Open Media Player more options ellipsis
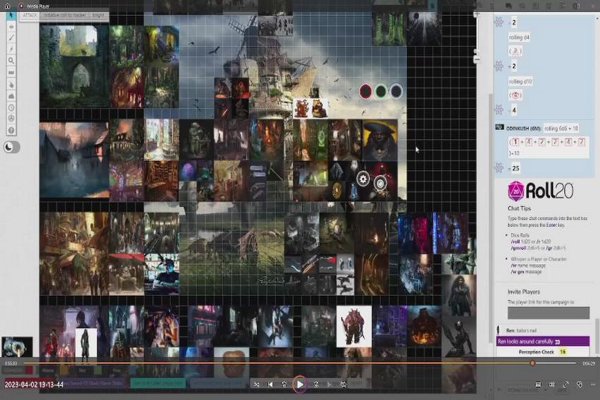The height and width of the screenshot is (400, 600). click(593, 384)
